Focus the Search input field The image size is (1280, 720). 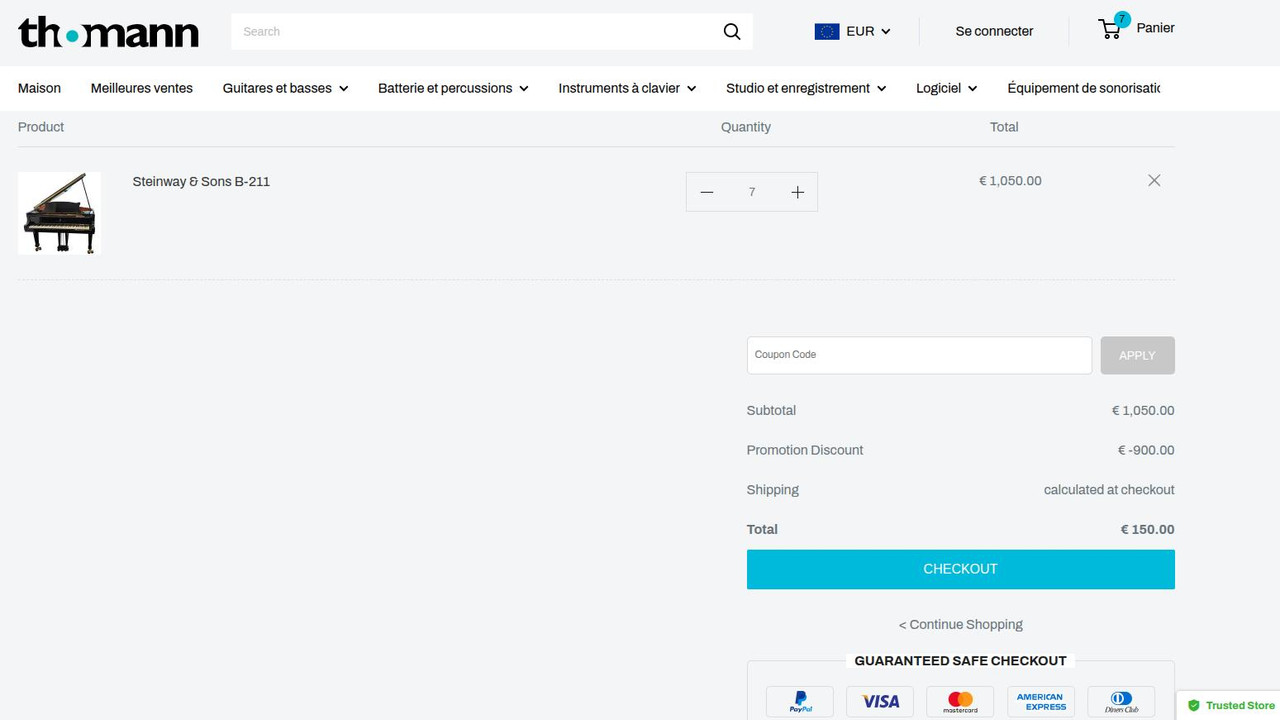(x=476, y=32)
